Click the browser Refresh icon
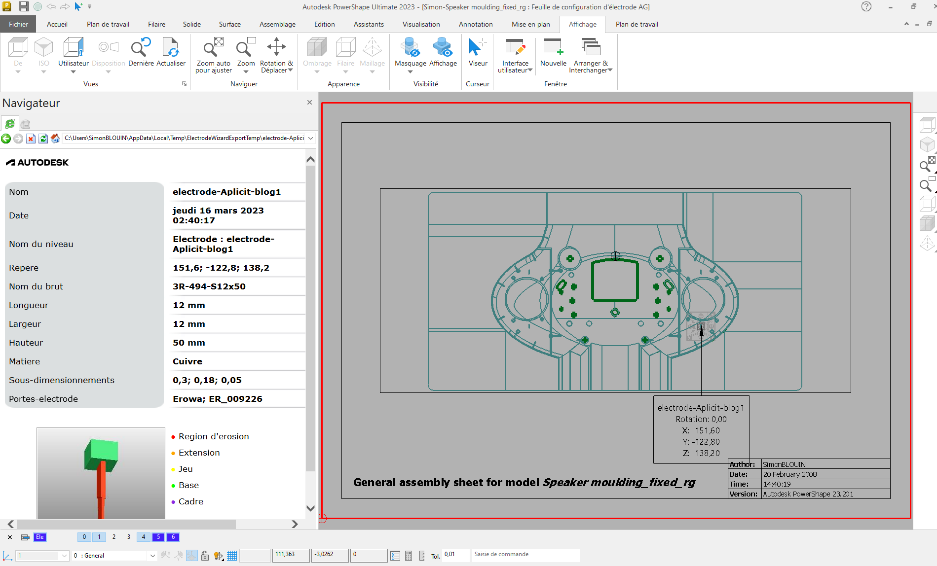This screenshot has width=937, height=566. tap(43, 139)
